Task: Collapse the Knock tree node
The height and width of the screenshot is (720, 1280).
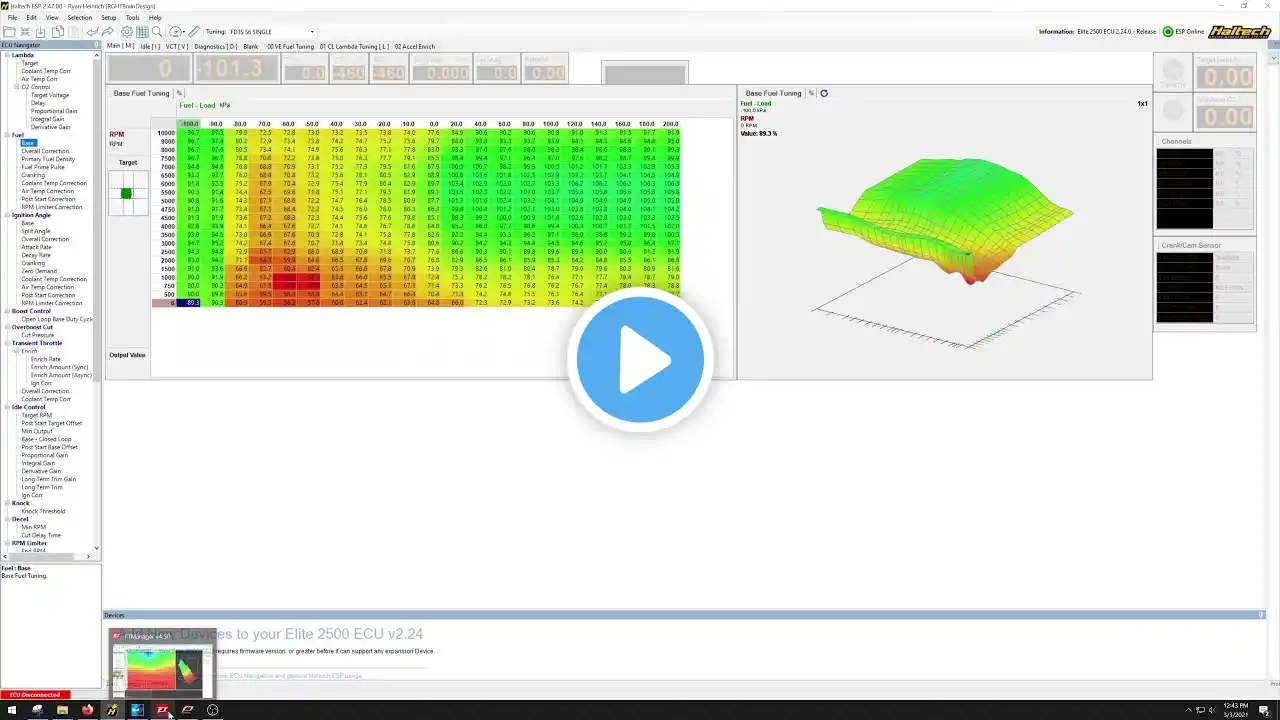Action: pos(7,503)
